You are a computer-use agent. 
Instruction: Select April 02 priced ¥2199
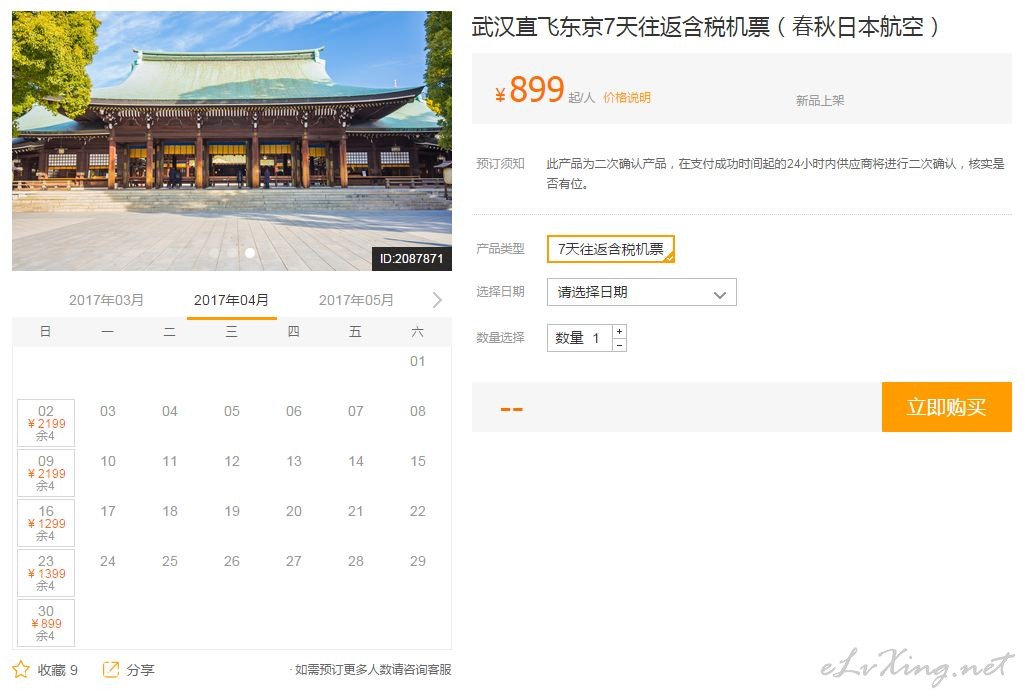tap(46, 423)
